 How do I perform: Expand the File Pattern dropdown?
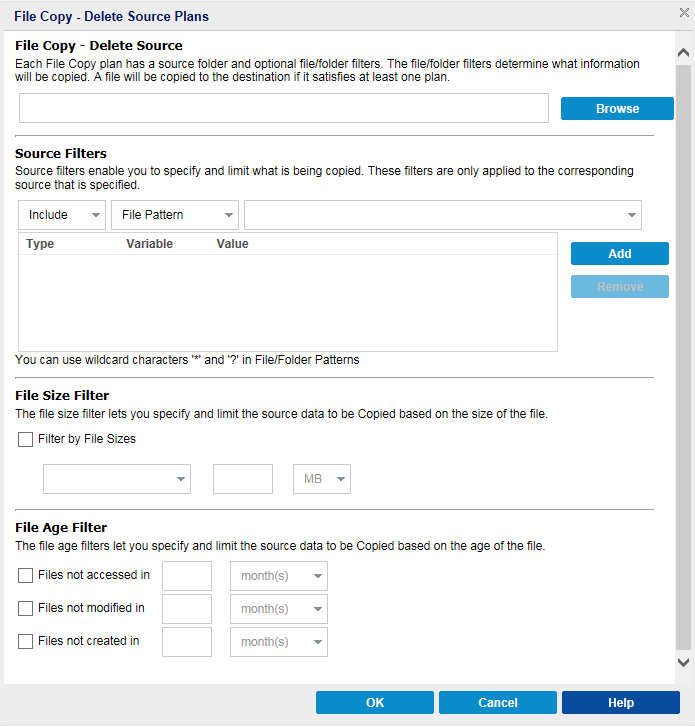coord(175,215)
